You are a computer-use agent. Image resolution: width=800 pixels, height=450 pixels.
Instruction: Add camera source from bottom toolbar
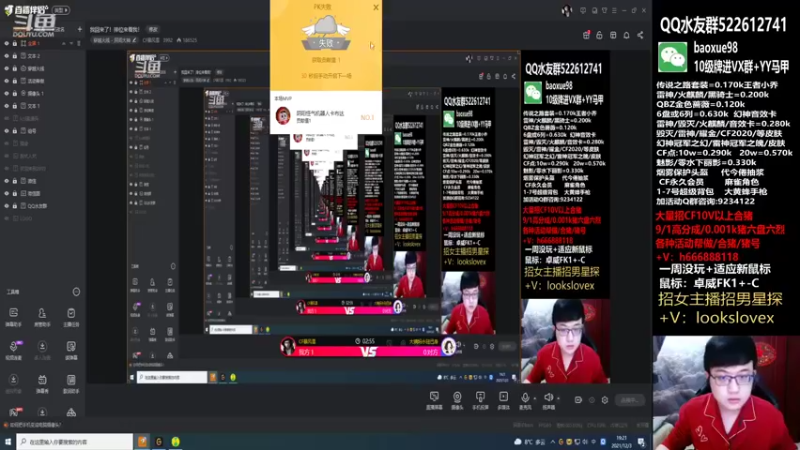[x=457, y=401]
